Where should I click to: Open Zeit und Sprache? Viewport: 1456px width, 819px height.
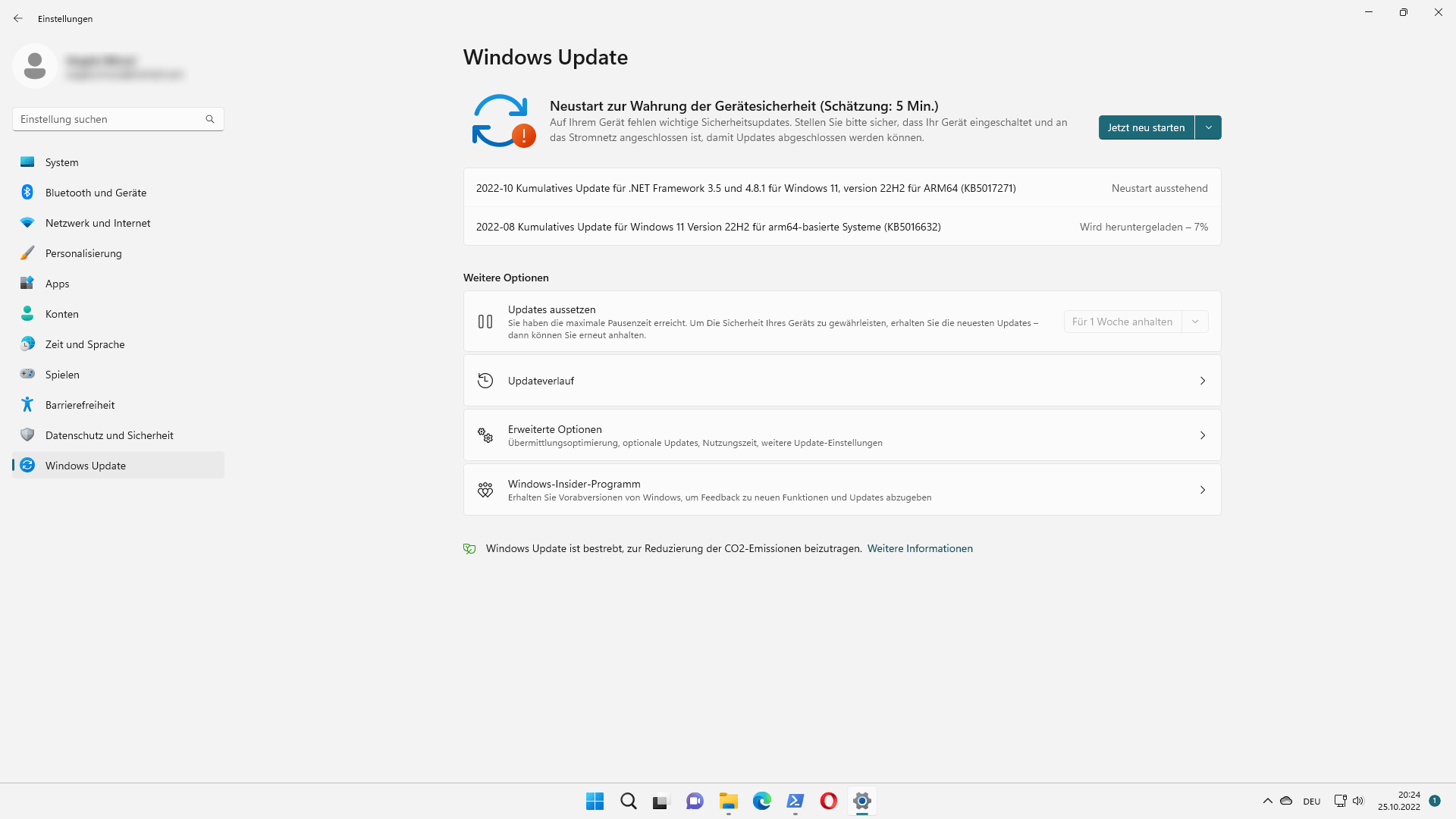tap(118, 344)
